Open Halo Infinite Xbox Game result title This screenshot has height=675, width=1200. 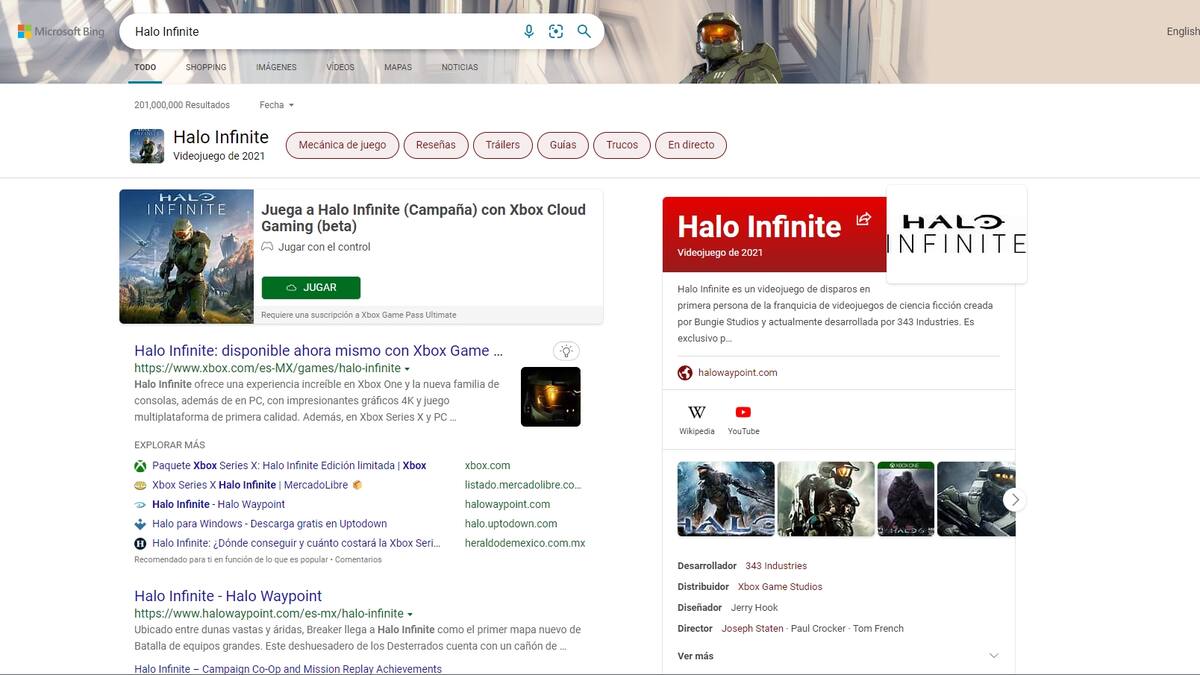[318, 351]
